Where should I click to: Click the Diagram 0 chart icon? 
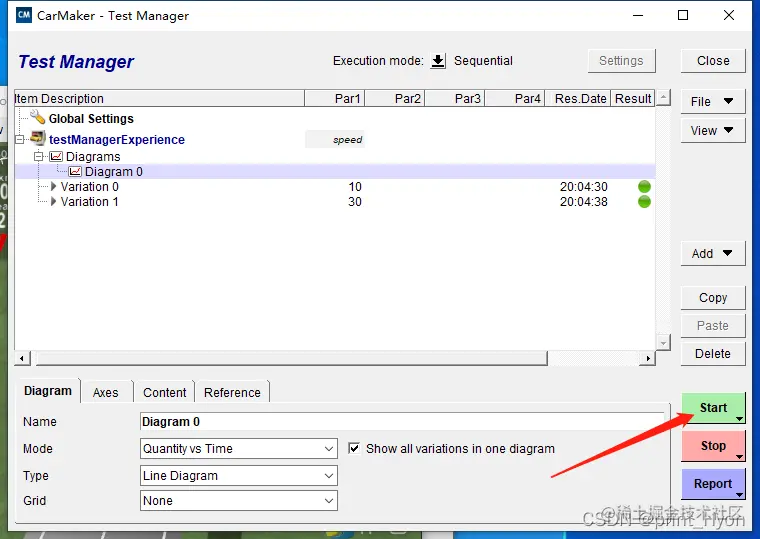coord(75,172)
